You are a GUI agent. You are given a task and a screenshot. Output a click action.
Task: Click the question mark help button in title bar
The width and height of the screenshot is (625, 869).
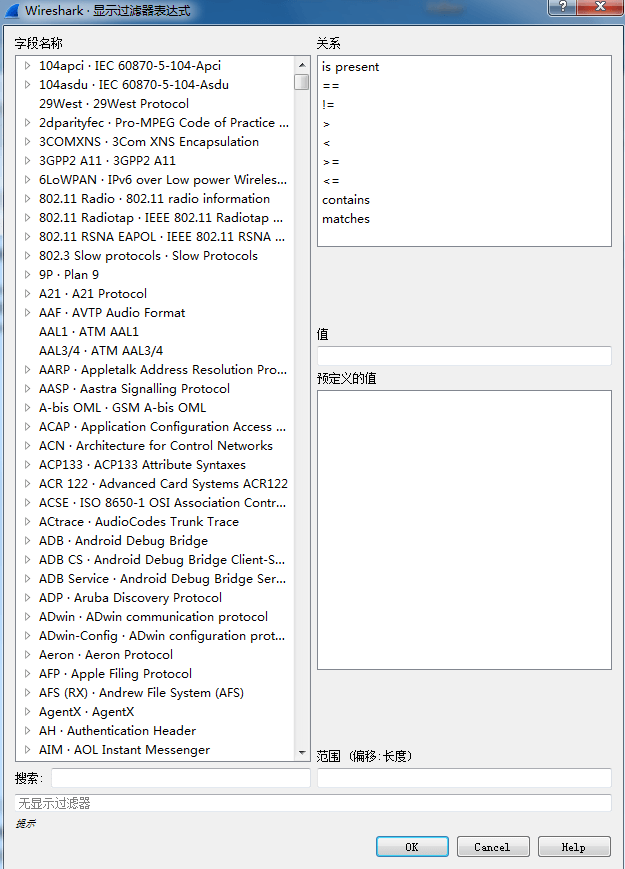pos(563,7)
